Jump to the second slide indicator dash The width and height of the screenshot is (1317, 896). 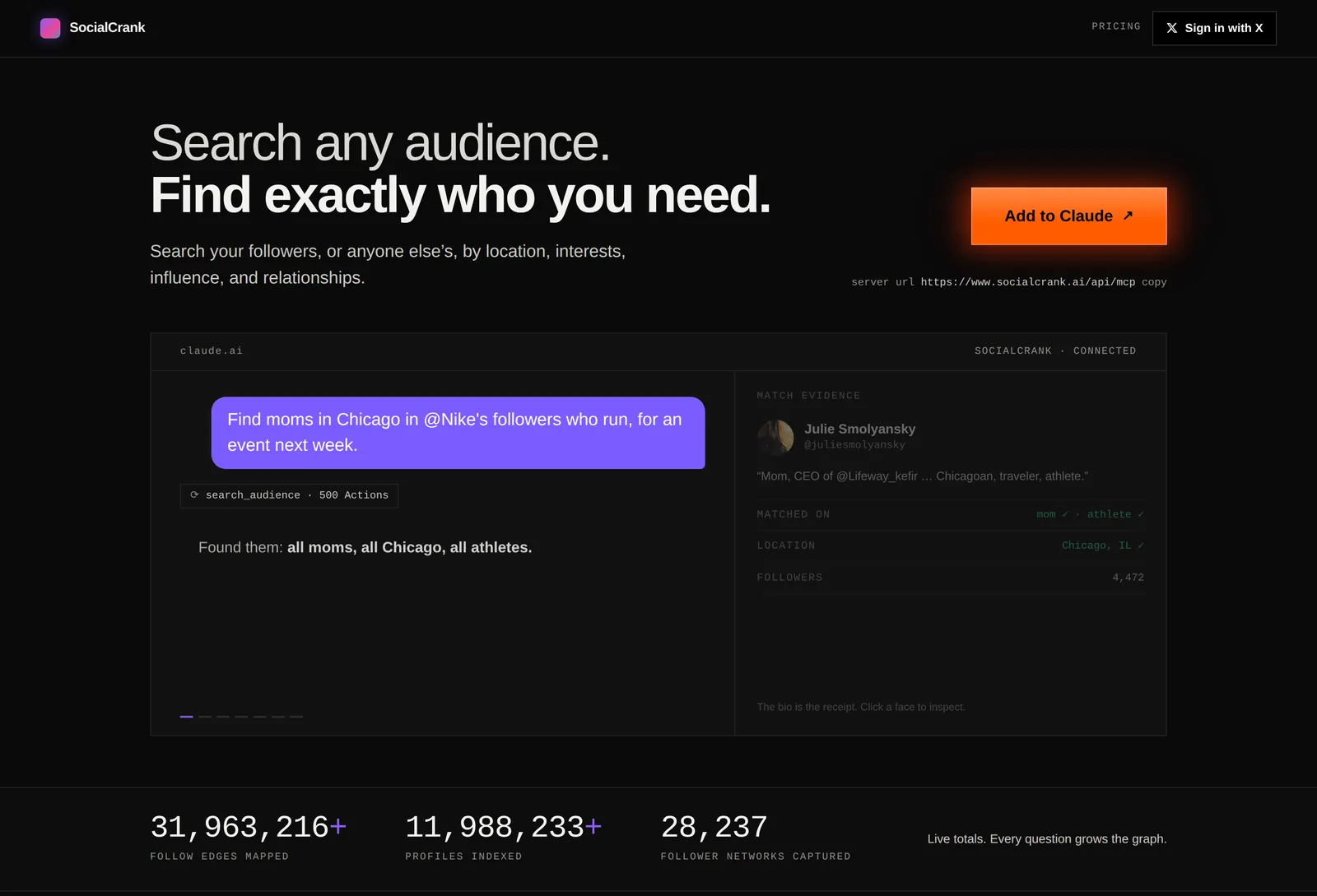point(205,717)
